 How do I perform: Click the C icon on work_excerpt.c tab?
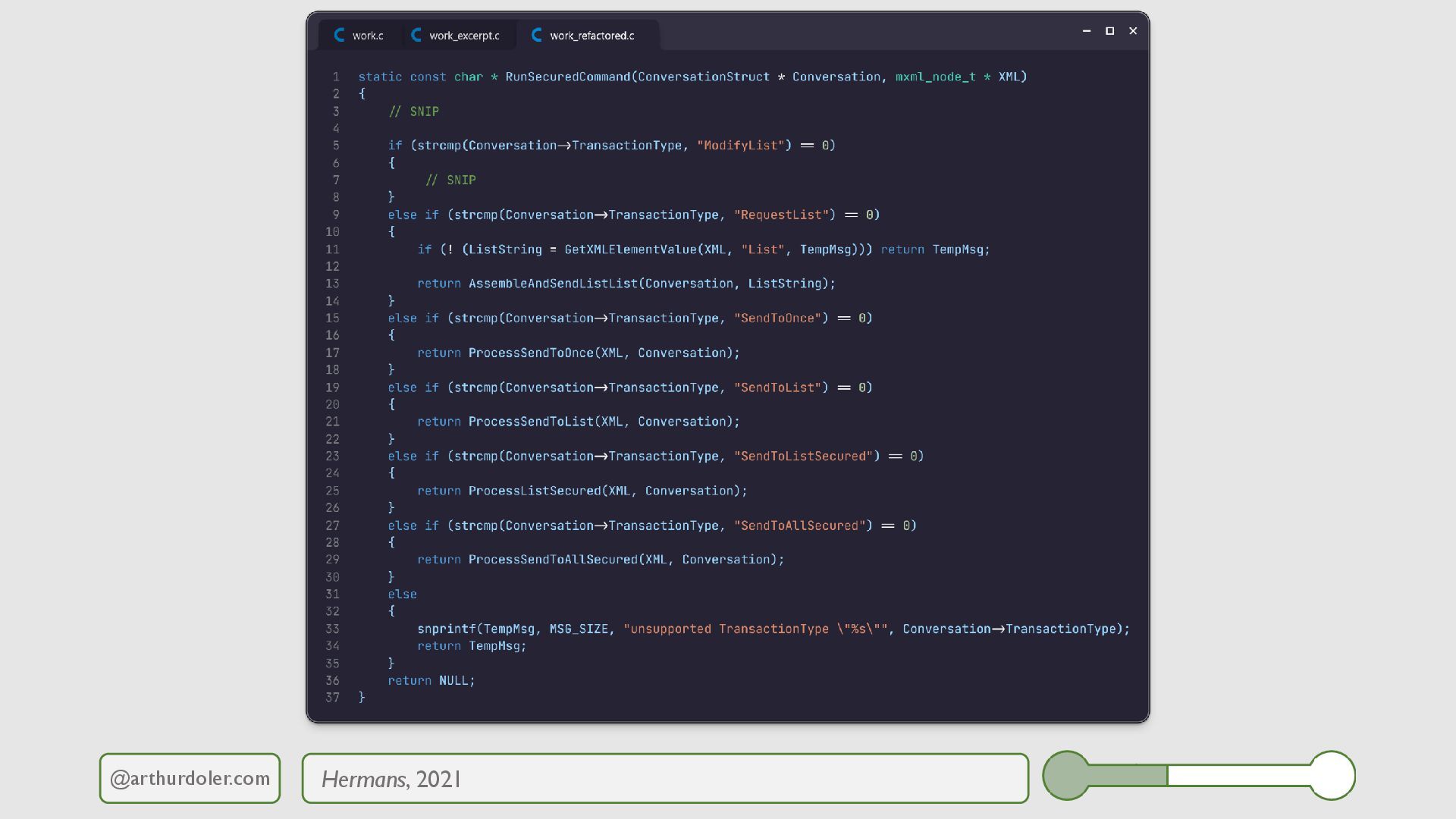tap(416, 35)
